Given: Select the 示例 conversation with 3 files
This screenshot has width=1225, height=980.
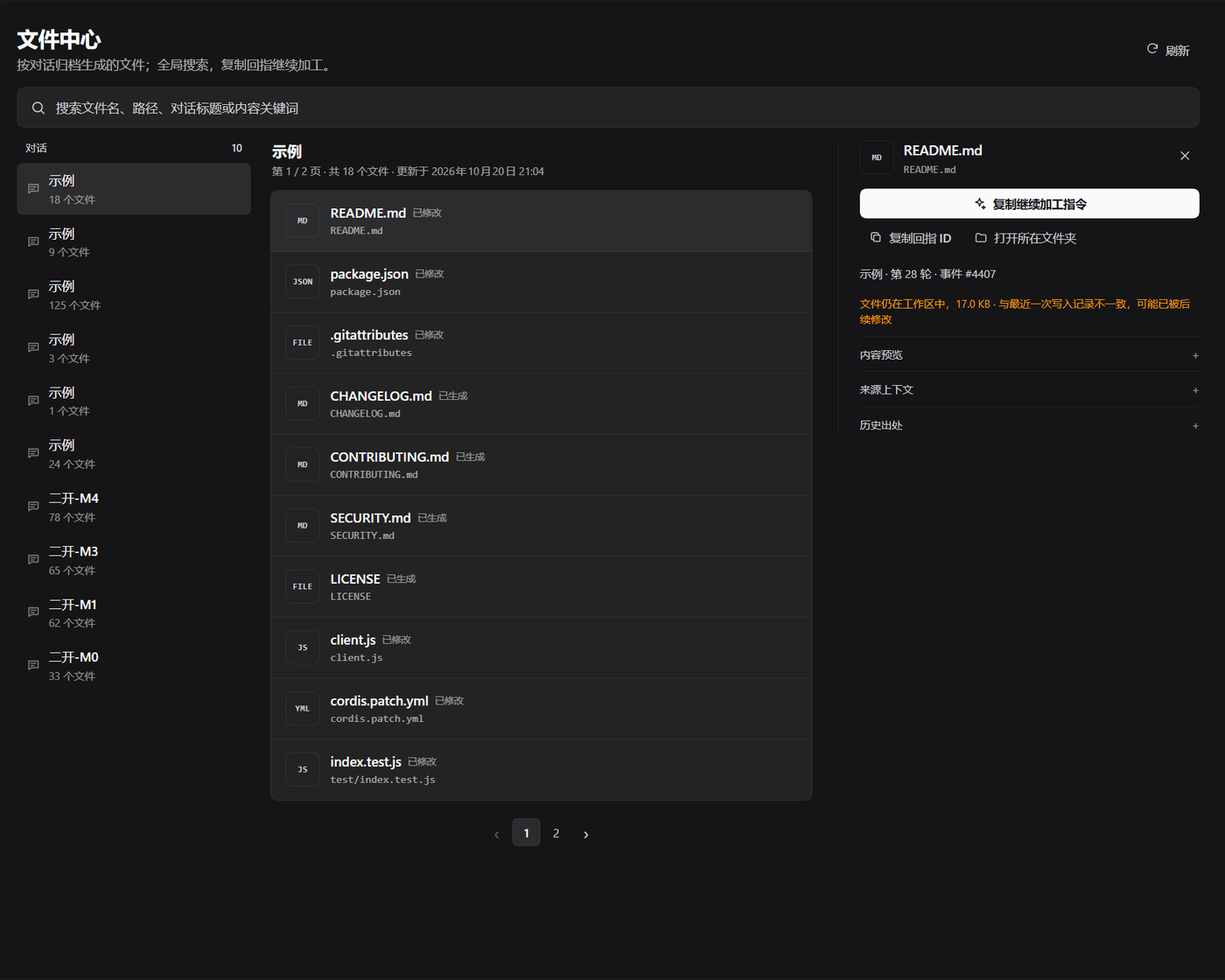Looking at the screenshot, I should [134, 348].
